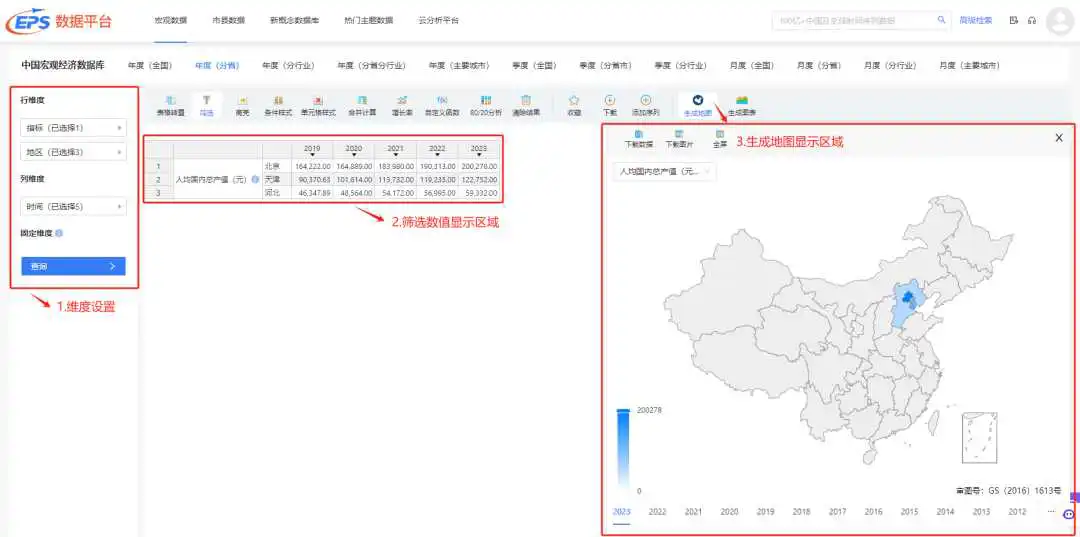This screenshot has width=1080, height=537.
Task: Open the 2022 column sort arrow
Action: (x=437, y=156)
